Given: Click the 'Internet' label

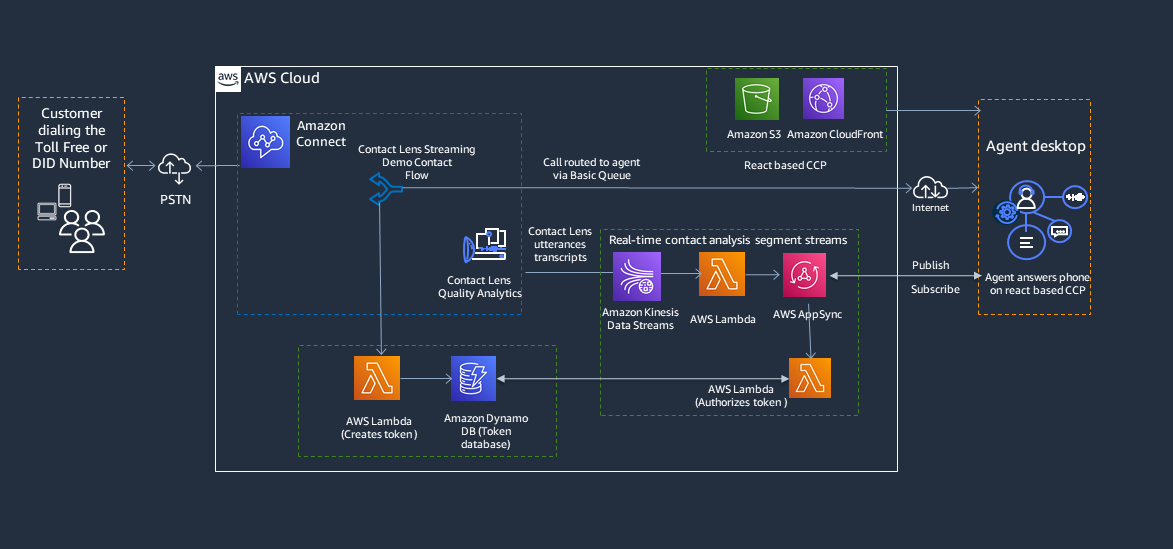Looking at the screenshot, I should pos(930,208).
